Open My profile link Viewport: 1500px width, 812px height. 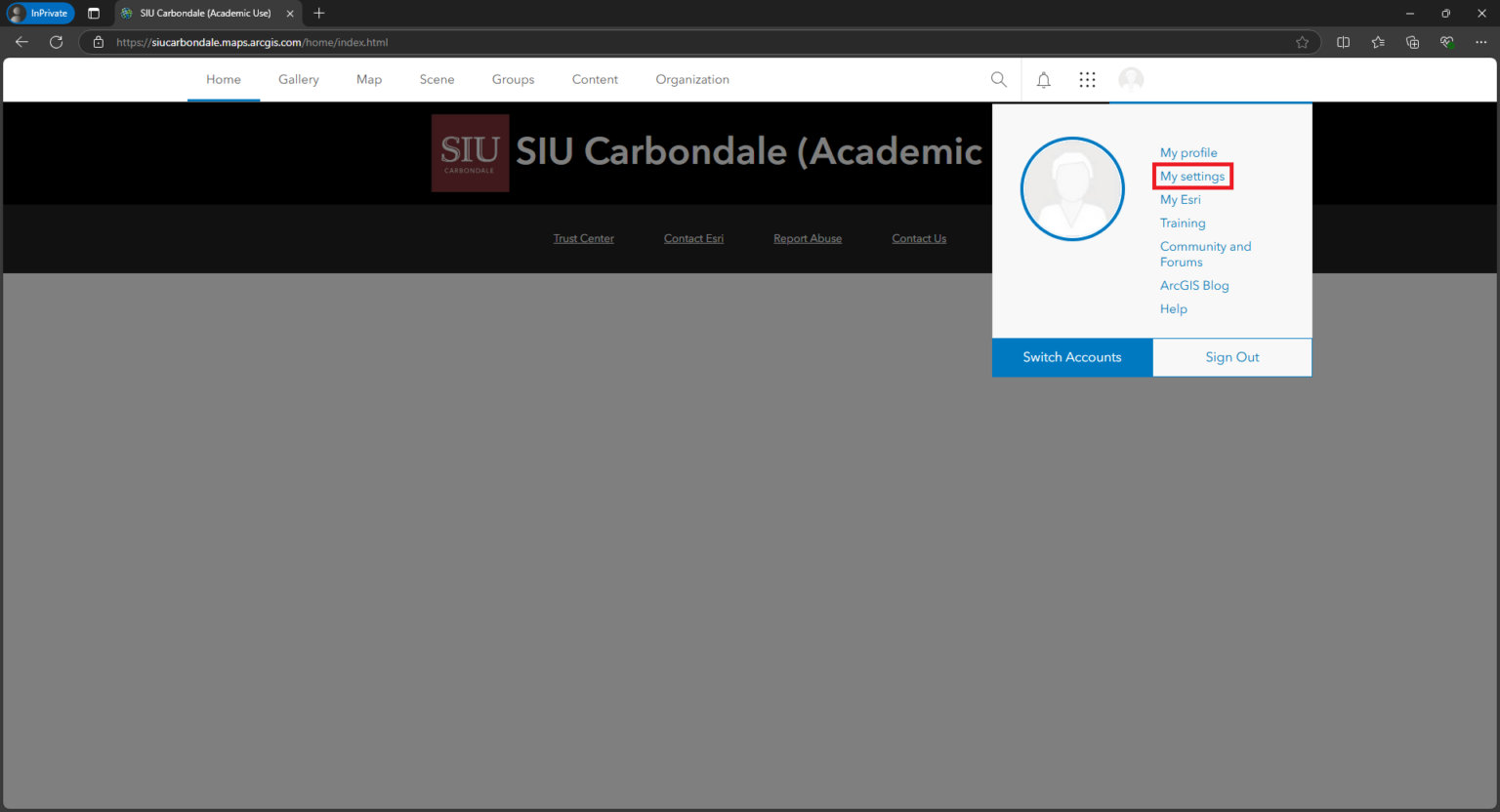click(1187, 153)
